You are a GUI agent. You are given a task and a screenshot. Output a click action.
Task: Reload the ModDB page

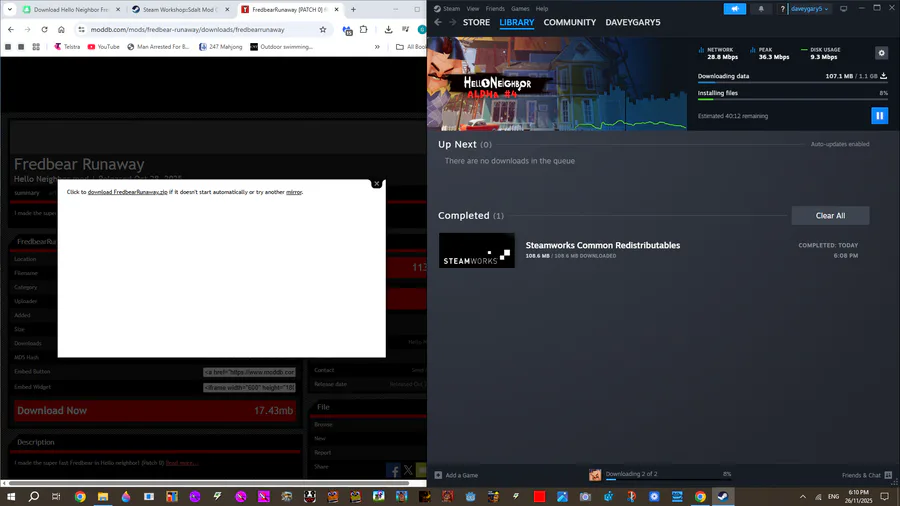pos(44,29)
